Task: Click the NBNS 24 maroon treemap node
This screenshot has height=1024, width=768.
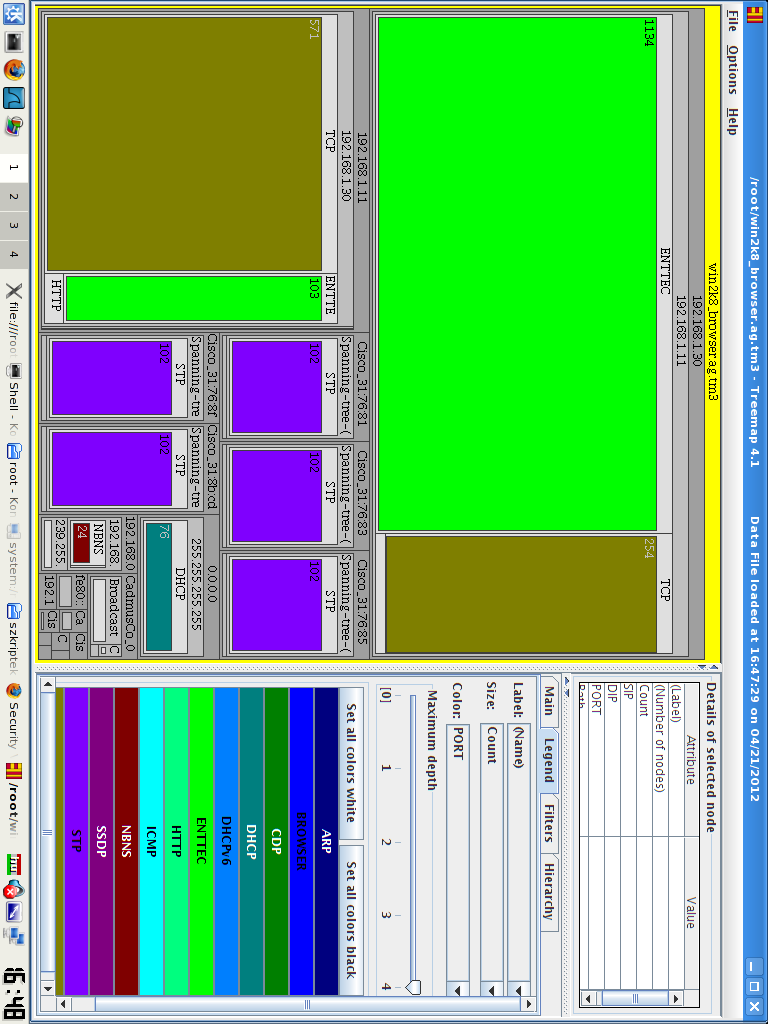Action: 82,542
